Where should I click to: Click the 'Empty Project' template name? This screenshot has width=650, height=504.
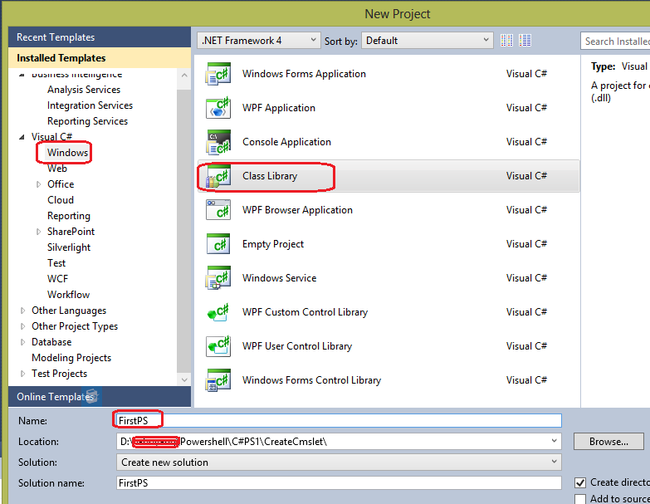273,244
